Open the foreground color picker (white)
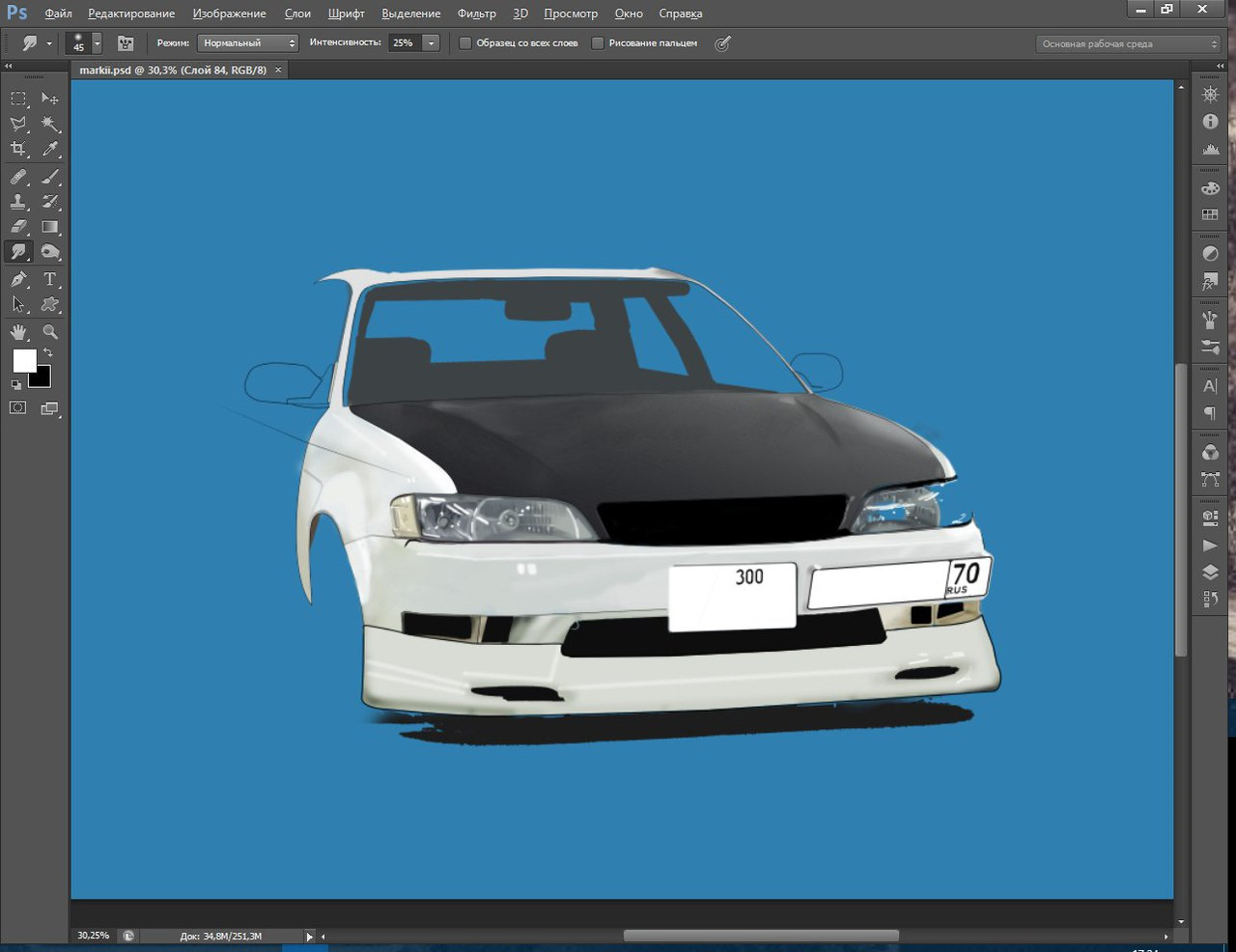Viewport: 1236px width, 952px height. point(24,360)
